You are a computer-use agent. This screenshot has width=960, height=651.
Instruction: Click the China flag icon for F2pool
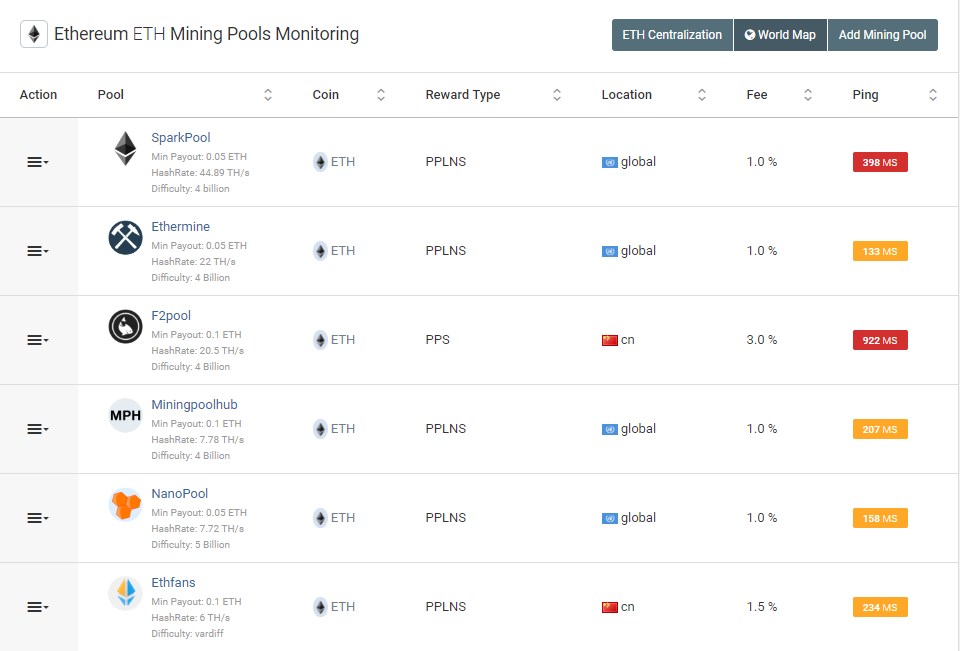point(610,339)
